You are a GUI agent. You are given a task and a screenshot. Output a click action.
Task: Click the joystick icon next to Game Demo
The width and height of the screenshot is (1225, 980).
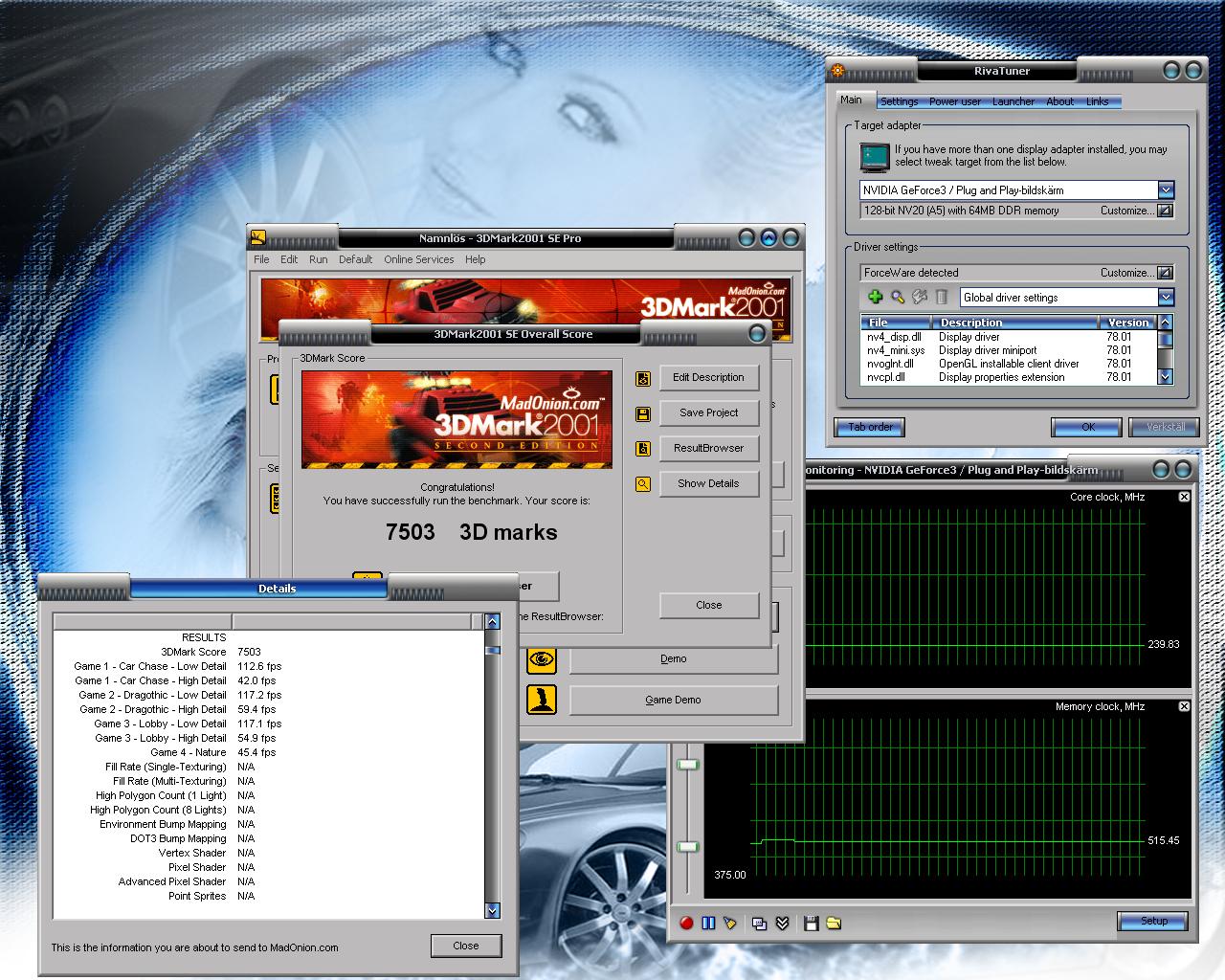(x=542, y=700)
